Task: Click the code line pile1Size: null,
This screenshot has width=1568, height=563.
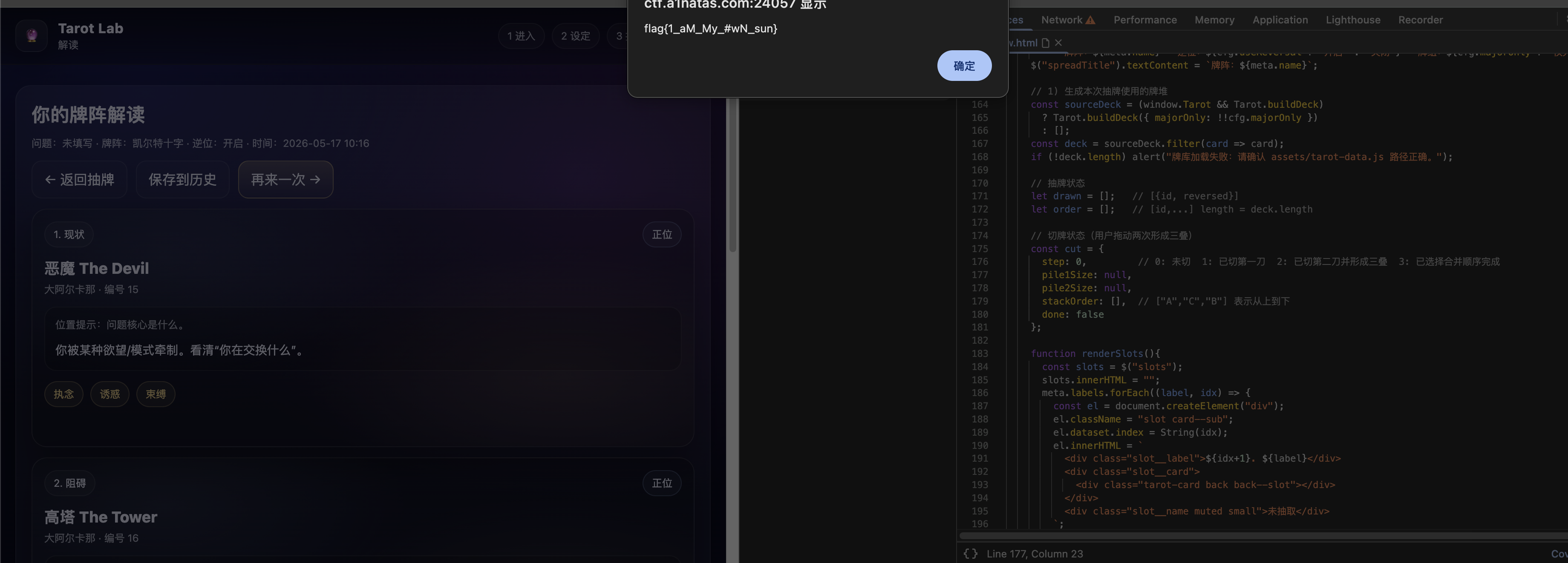Action: tap(1087, 275)
